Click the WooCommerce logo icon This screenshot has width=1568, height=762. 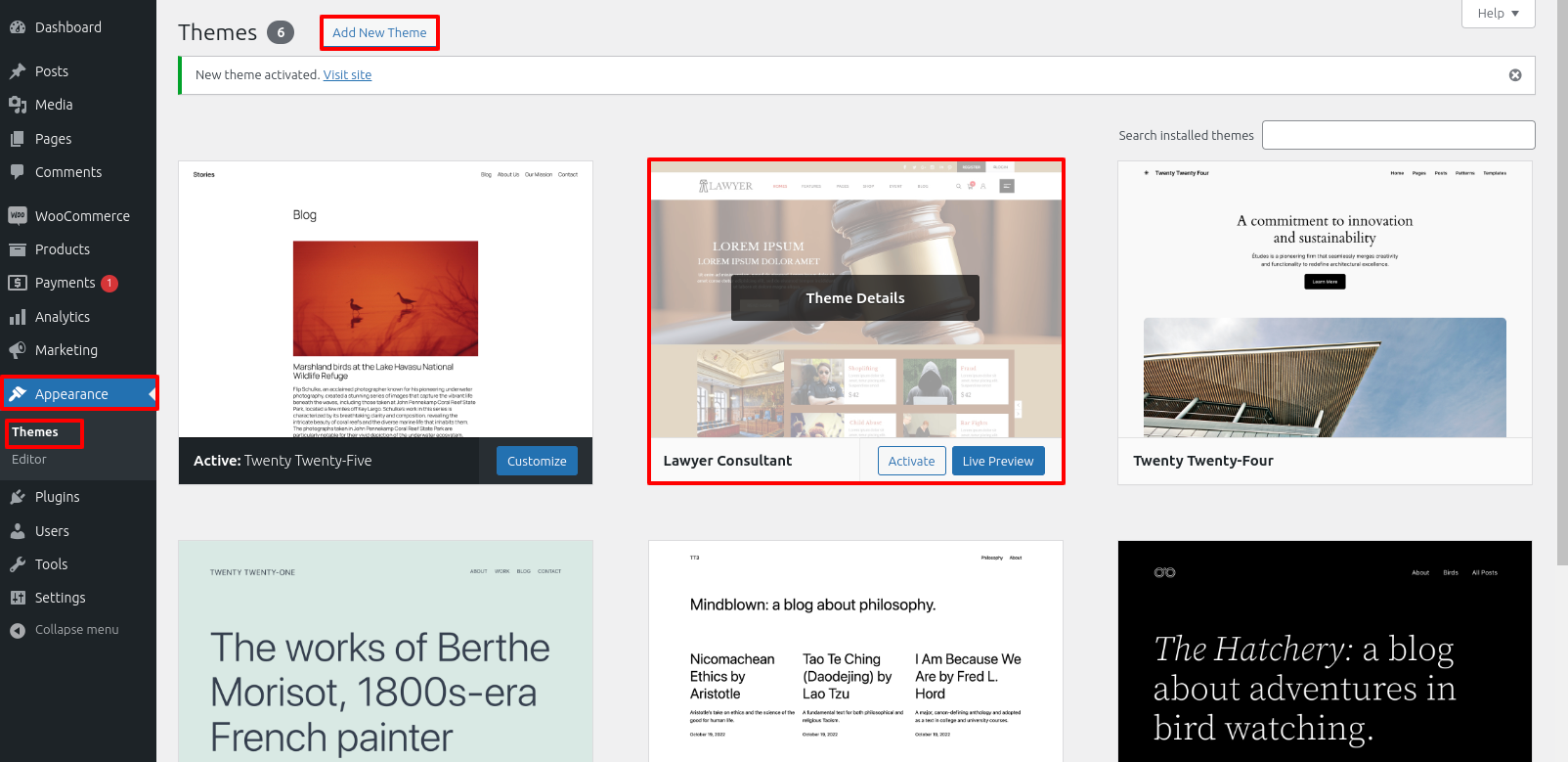pos(18,215)
